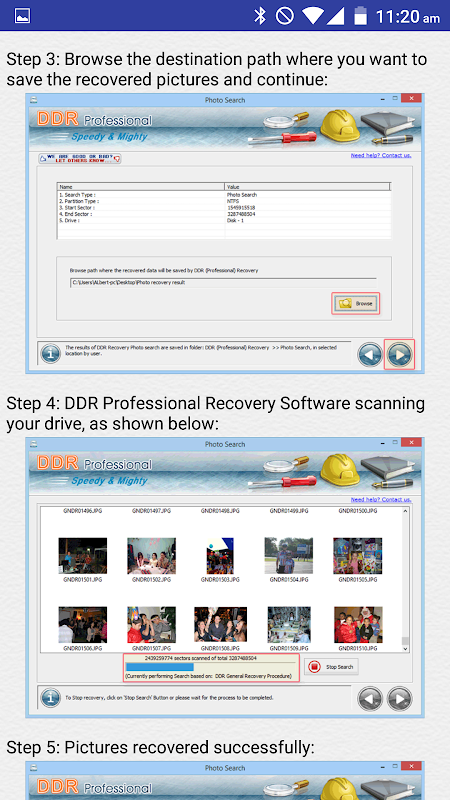The height and width of the screenshot is (800, 450).
Task: Click the 'Search Type' row in the table
Action: pyautogui.click(x=223, y=195)
